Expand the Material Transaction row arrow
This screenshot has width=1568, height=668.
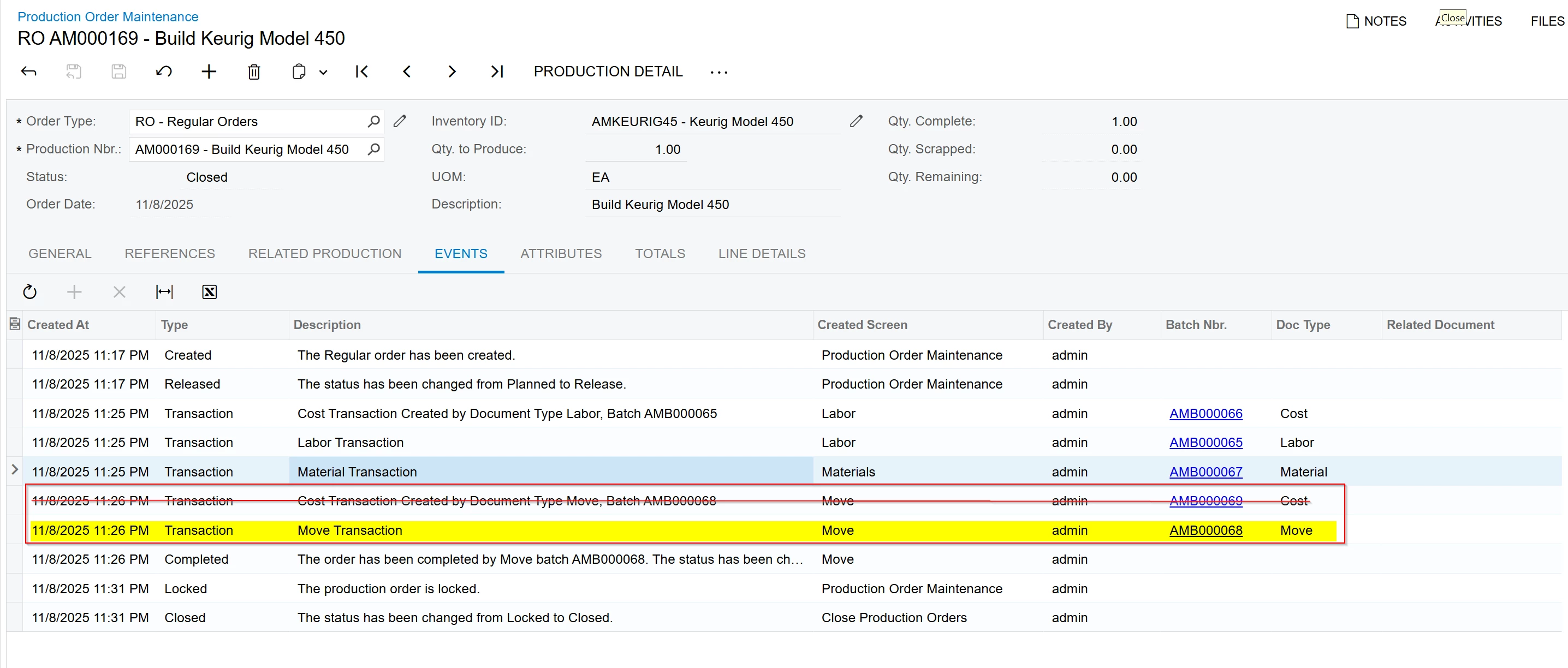pyautogui.click(x=15, y=470)
